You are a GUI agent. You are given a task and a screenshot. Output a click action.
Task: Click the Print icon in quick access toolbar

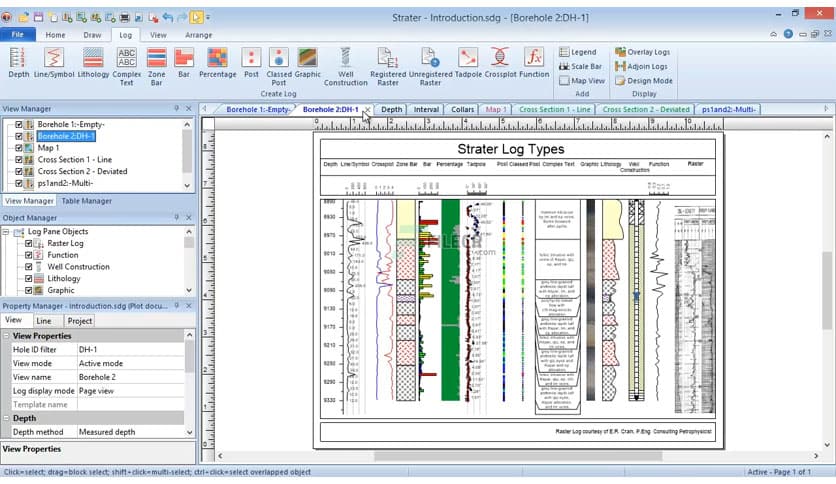tap(124, 18)
